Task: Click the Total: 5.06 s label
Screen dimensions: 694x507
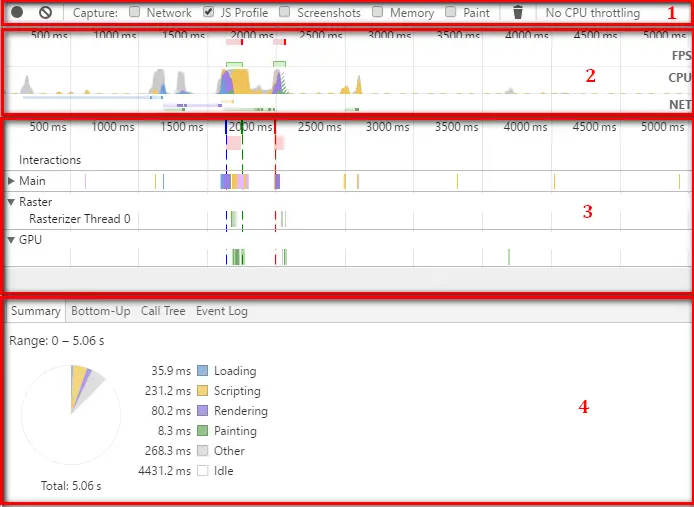Action: 71,486
